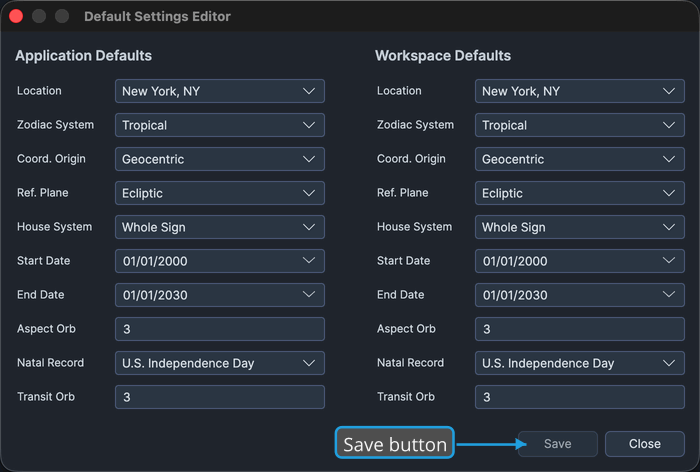This screenshot has width=700, height=472.
Task: Open Application Defaults Coord. Origin dropdown
Action: pyautogui.click(x=220, y=159)
